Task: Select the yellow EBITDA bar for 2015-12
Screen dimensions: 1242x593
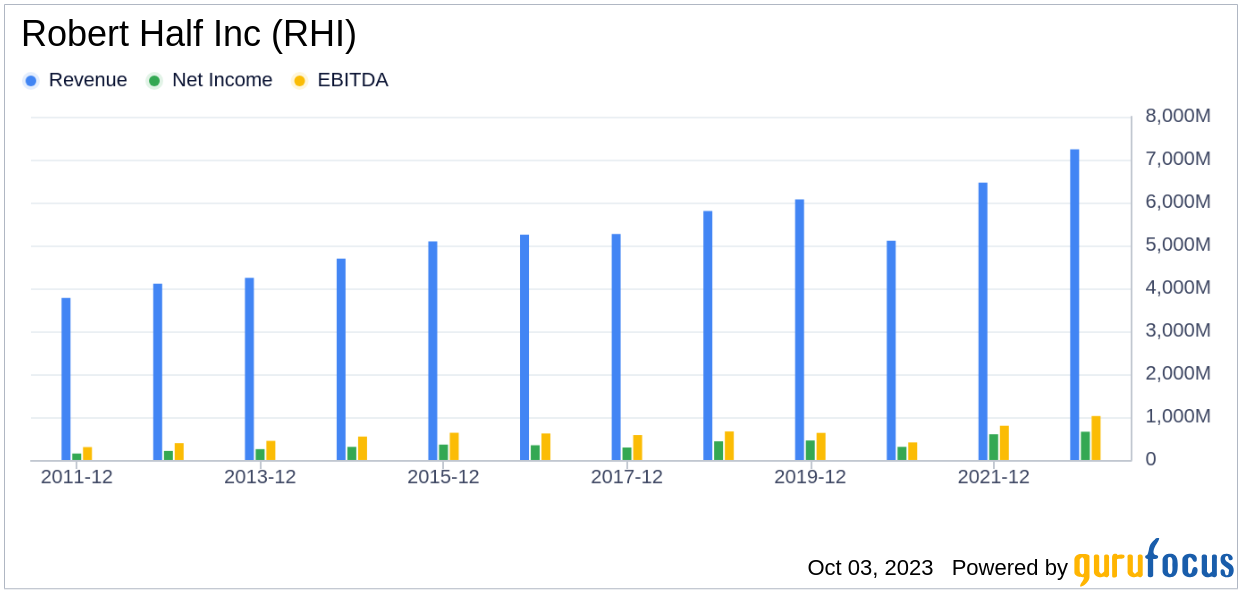Action: [x=454, y=447]
